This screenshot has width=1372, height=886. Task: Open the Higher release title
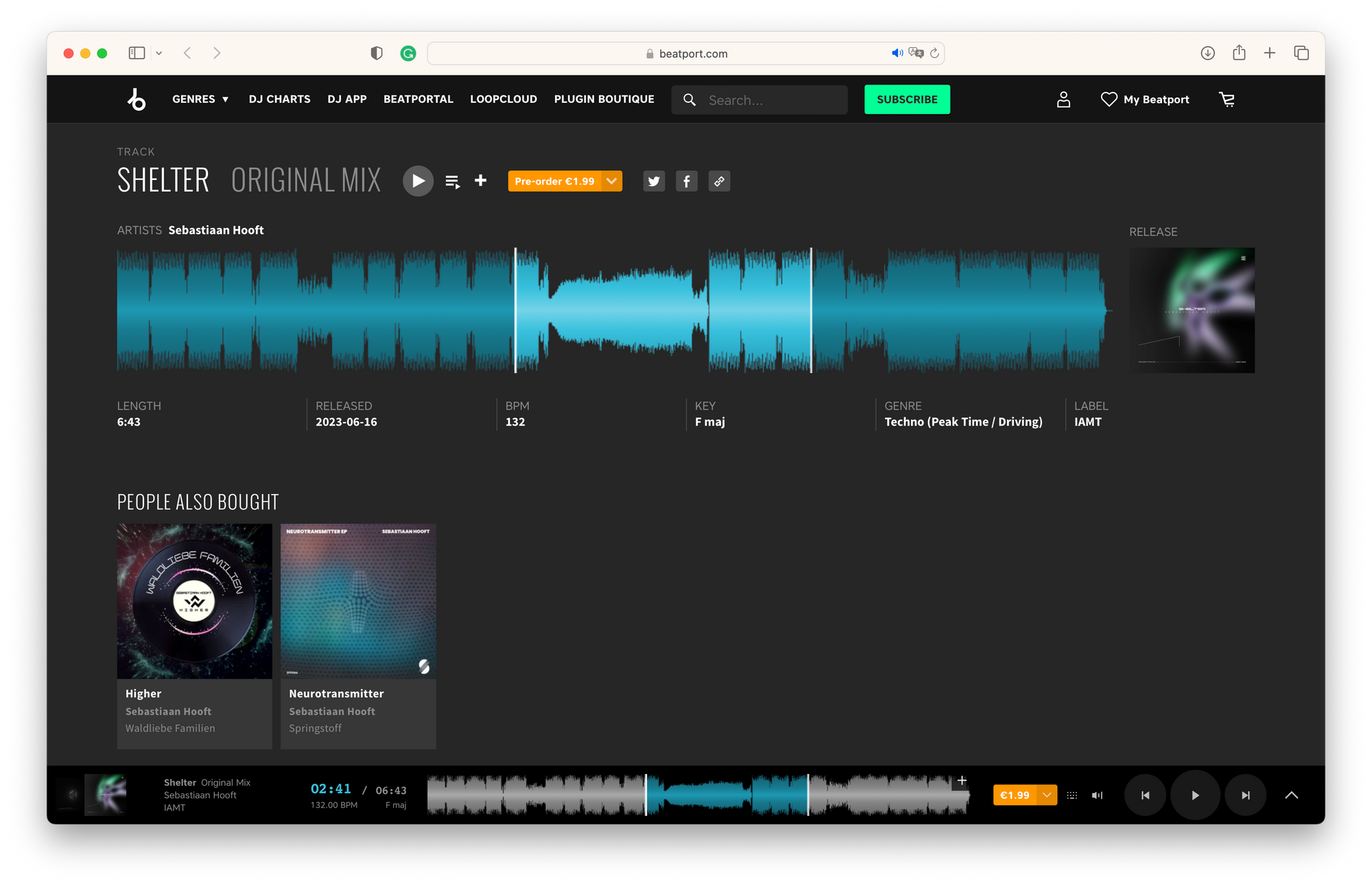pos(143,694)
